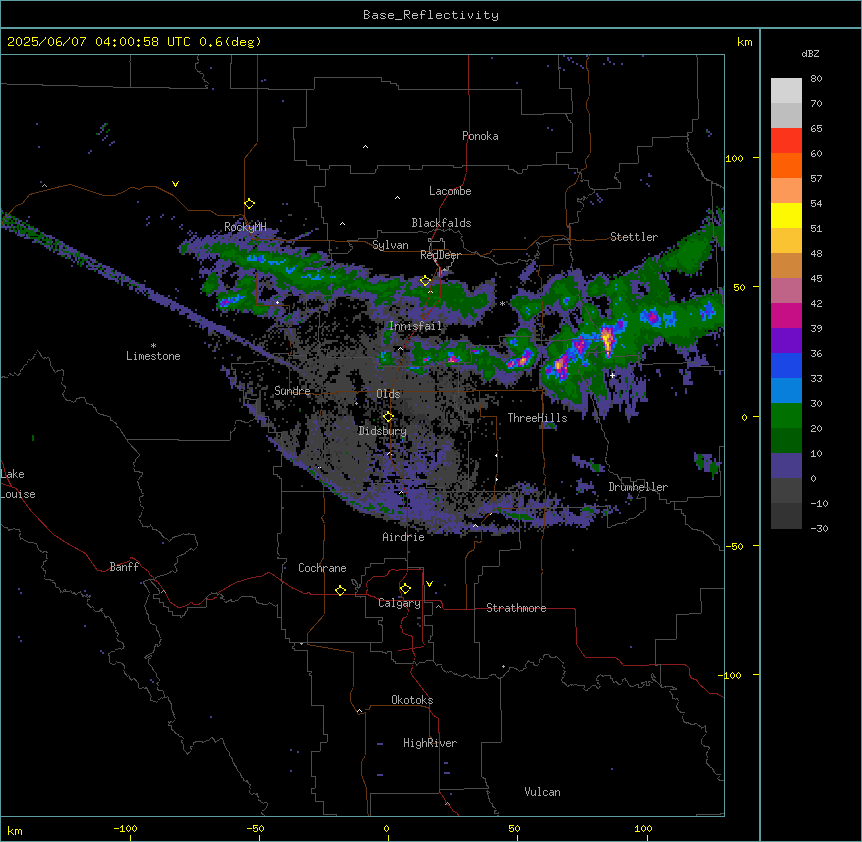The image size is (862, 842).
Task: Click the 80 value in the dBZ legend
Action: 816,79
